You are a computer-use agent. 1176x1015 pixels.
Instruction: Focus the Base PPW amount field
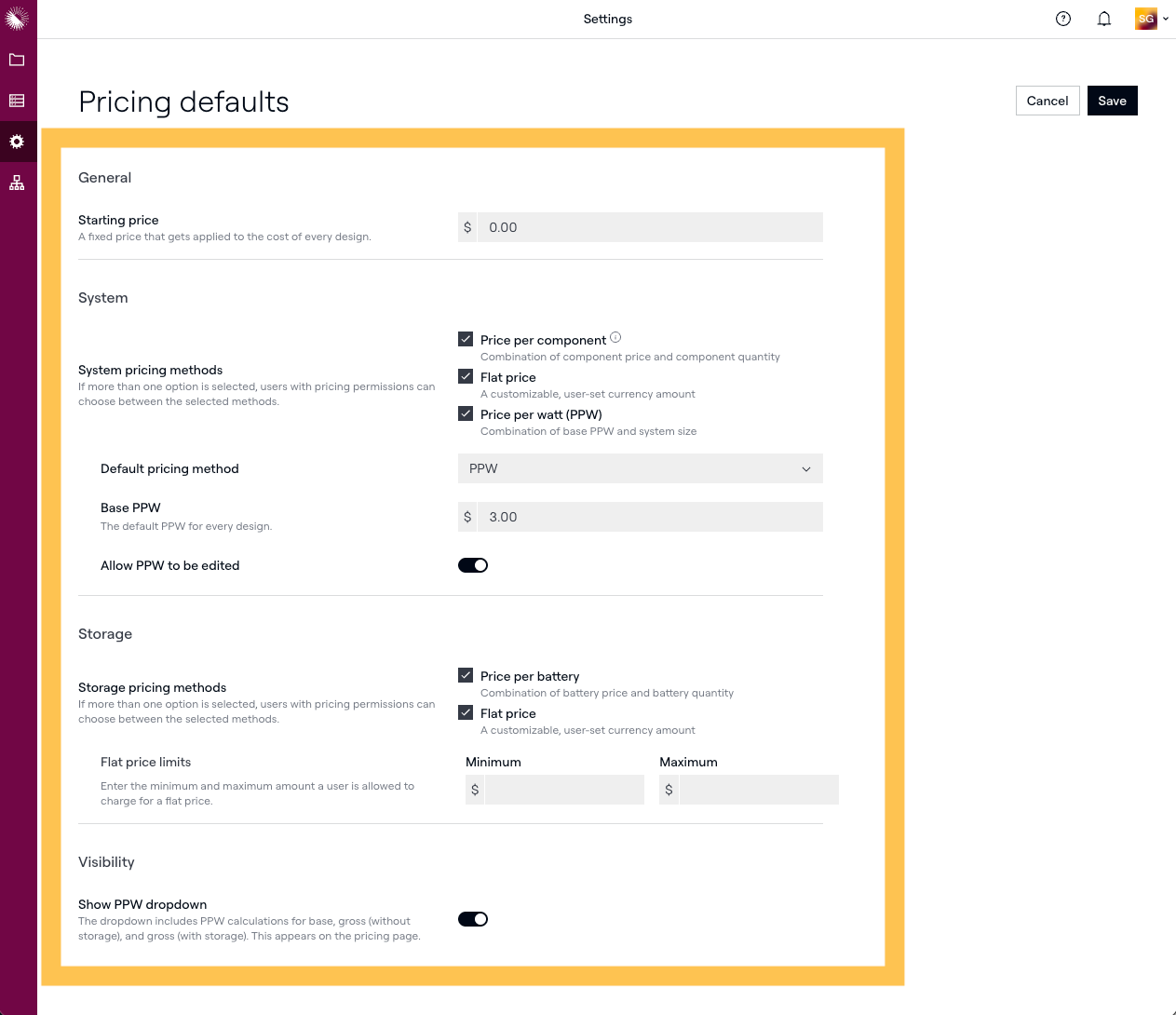pos(649,517)
